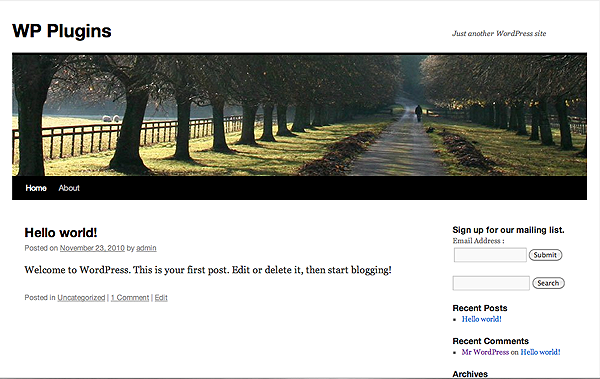Select the Recent Posts widget heading
Viewport: 600px width, 379px height.
[x=480, y=308]
